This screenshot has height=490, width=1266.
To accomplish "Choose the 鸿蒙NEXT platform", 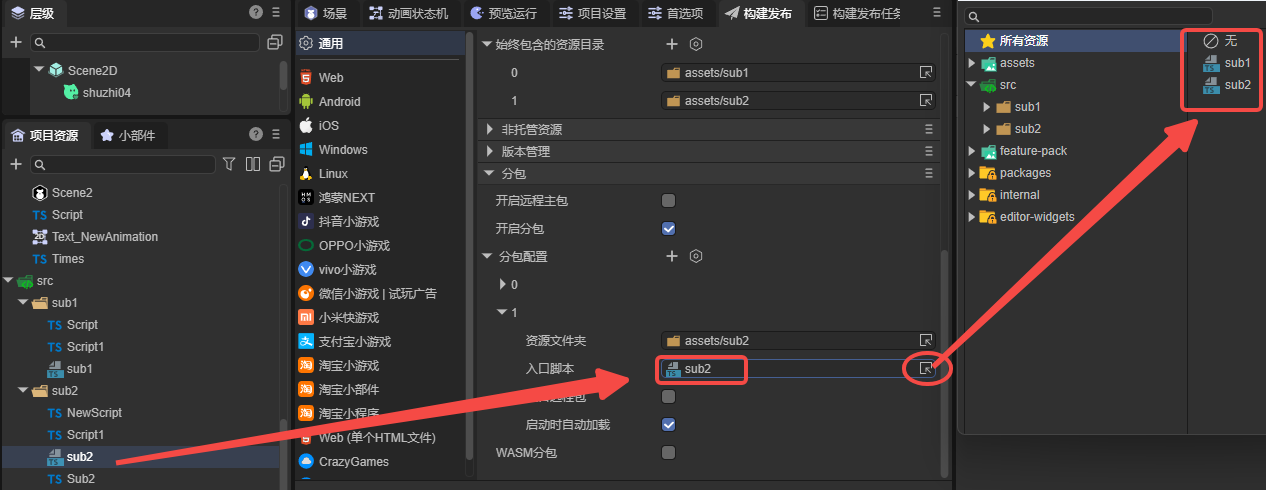I will (345, 197).
